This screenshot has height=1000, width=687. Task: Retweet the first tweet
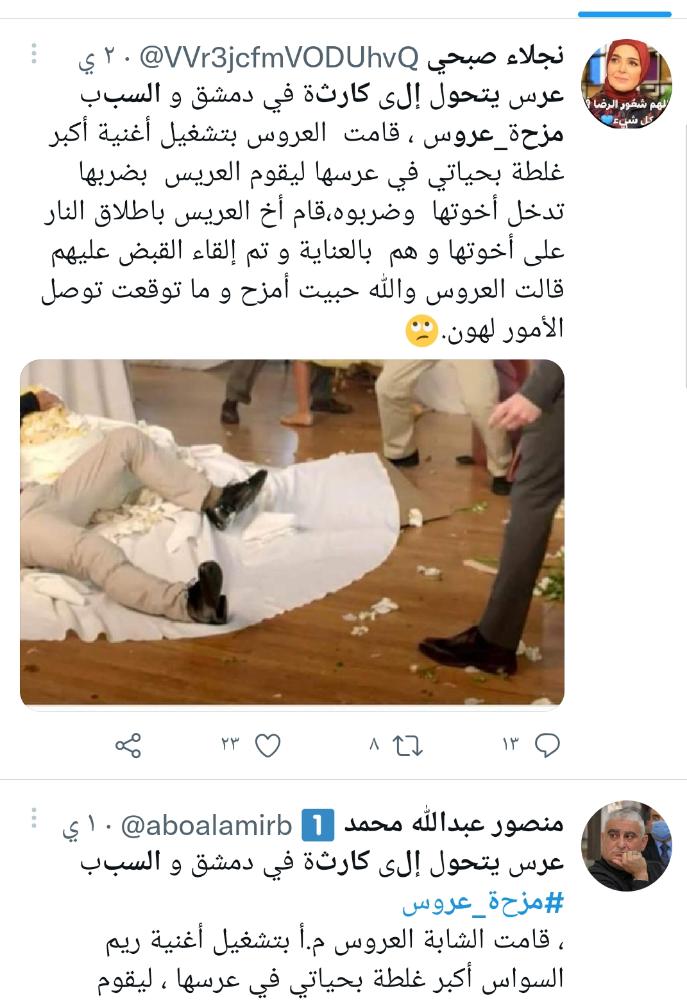[x=408, y=745]
